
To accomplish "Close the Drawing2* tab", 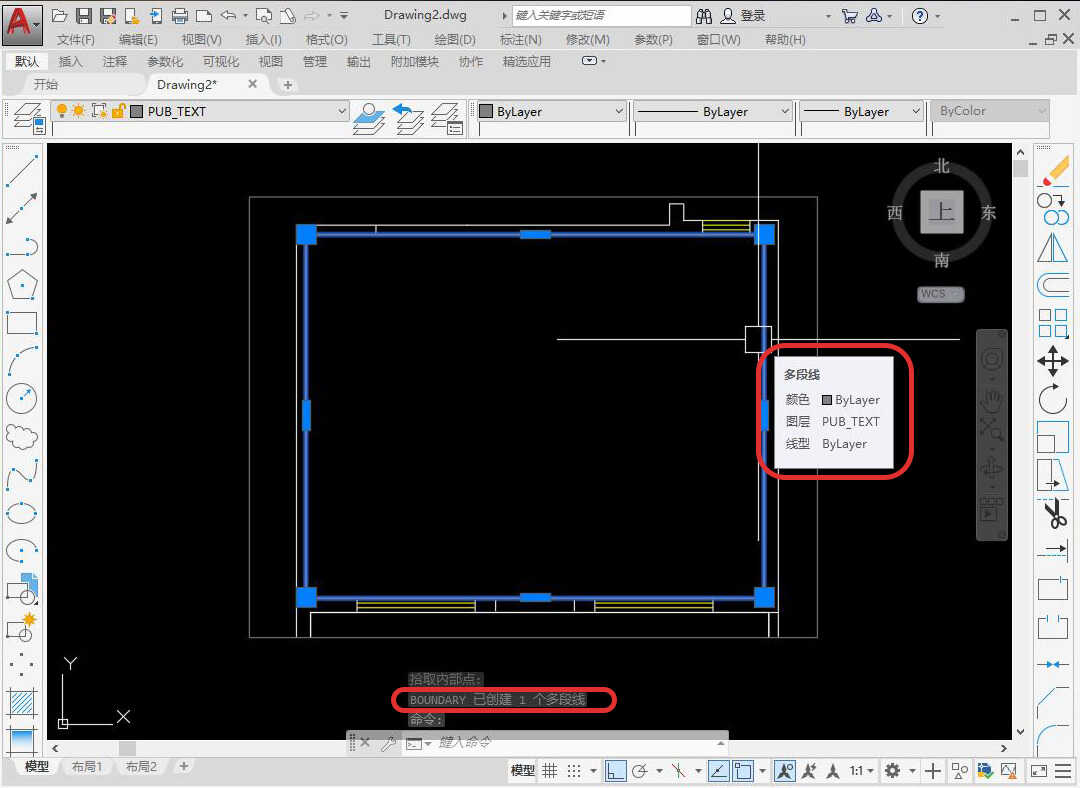I will point(253,84).
